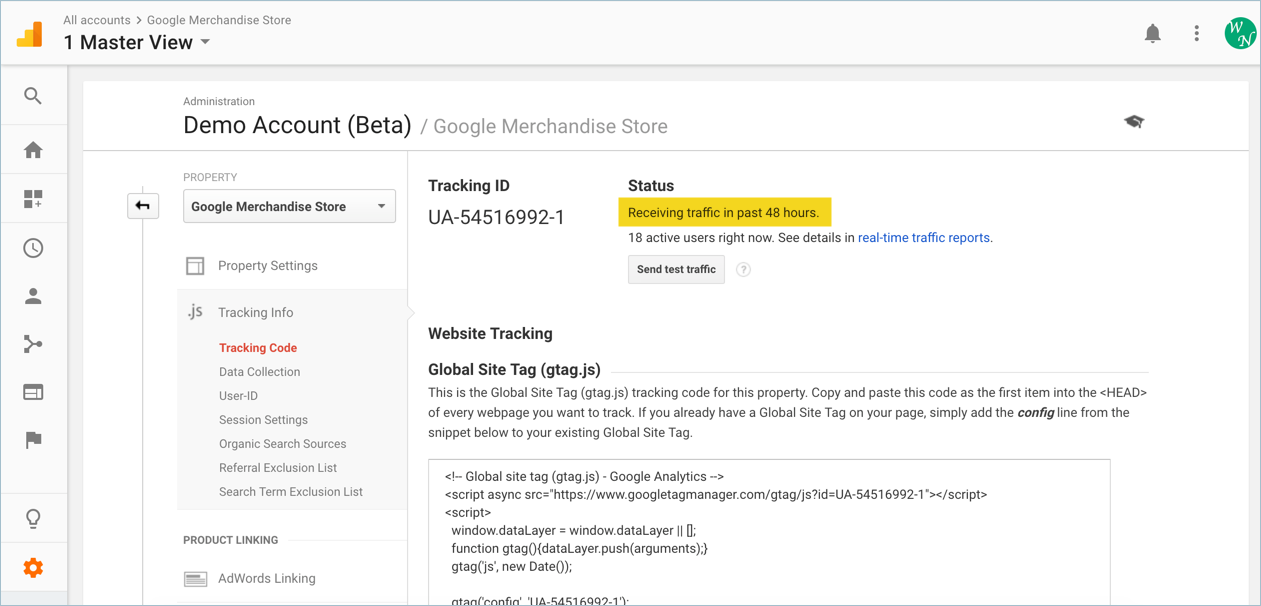Open Acquisition reports icon
This screenshot has width=1261, height=606.
pos(33,344)
